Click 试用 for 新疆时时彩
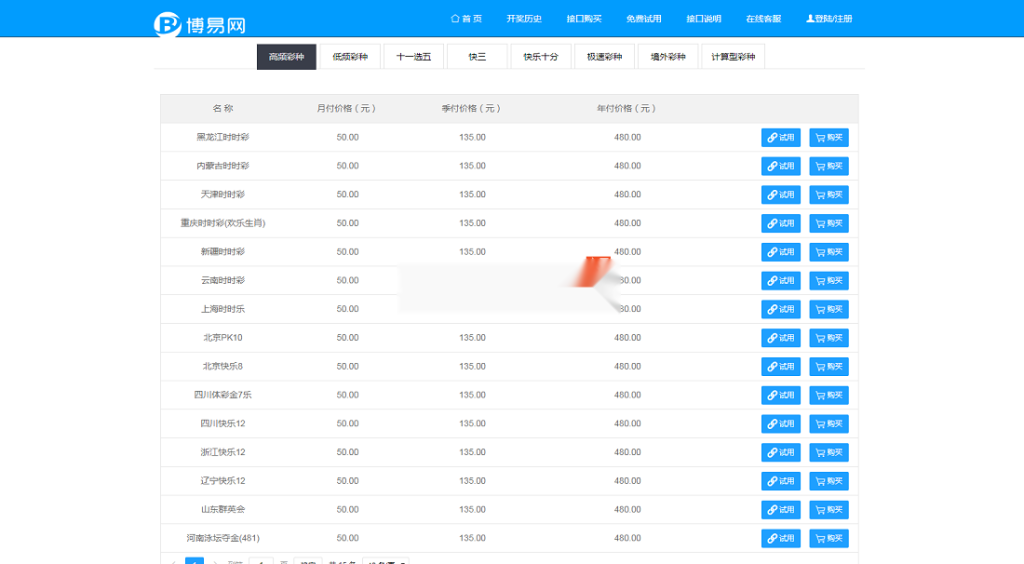The width and height of the screenshot is (1024, 564). click(x=780, y=252)
